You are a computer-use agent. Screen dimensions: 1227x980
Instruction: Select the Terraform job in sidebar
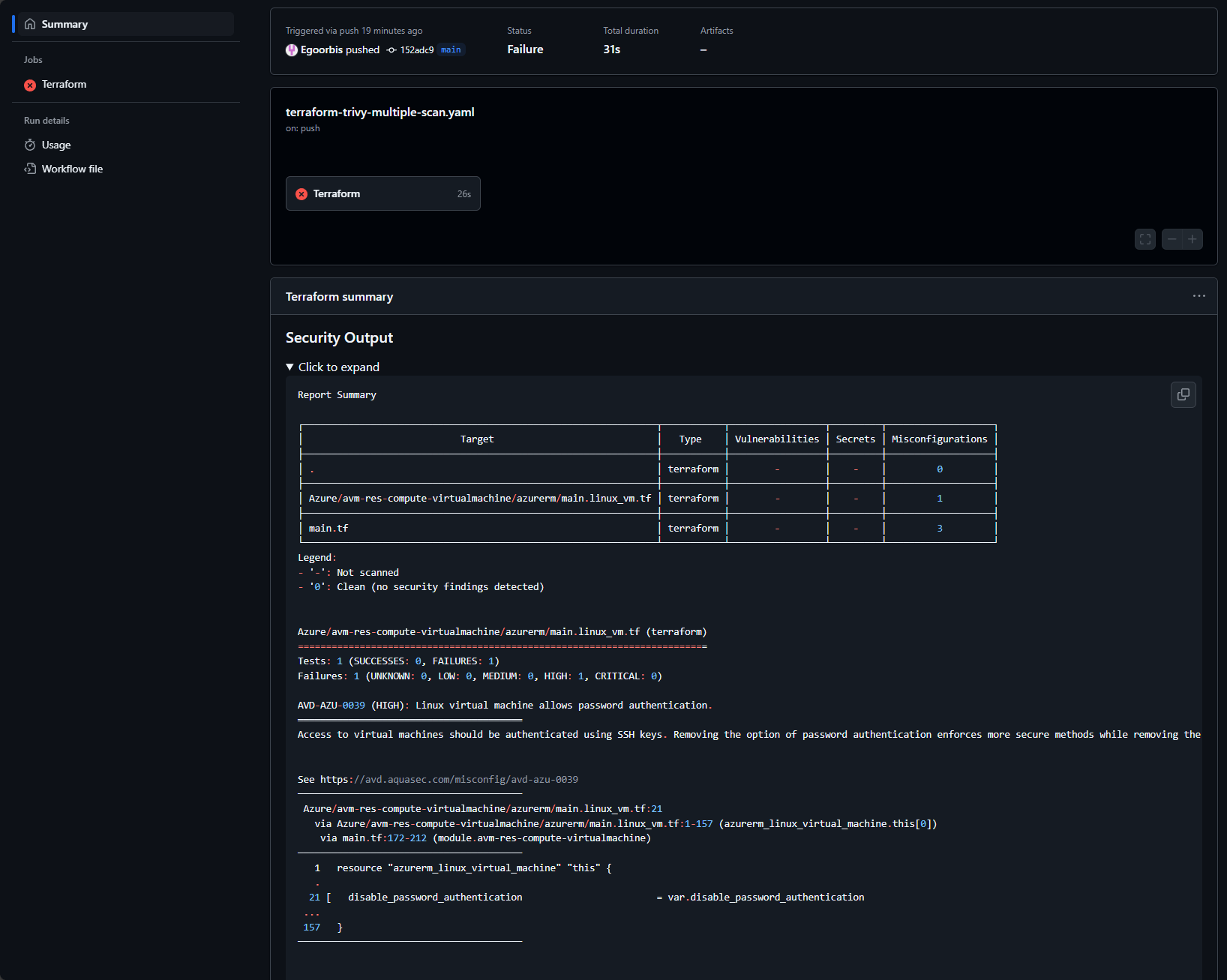[x=64, y=85]
